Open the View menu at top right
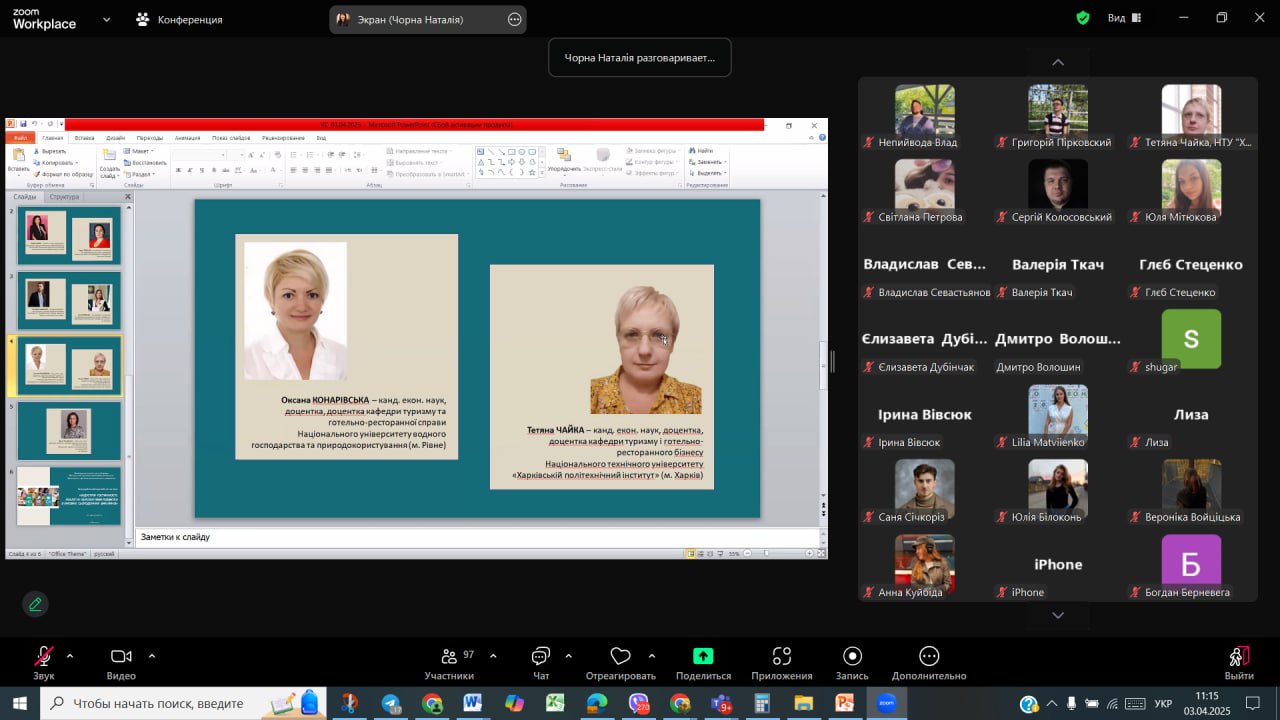The width and height of the screenshot is (1280, 720). click(x=1125, y=18)
